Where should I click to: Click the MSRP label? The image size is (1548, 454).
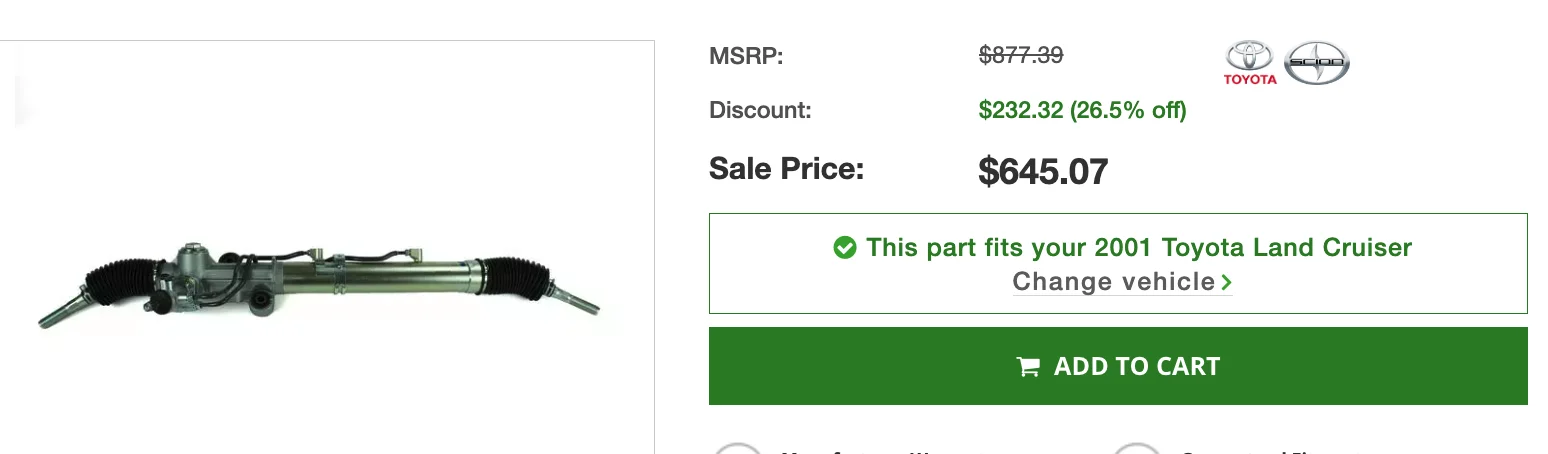tap(746, 56)
